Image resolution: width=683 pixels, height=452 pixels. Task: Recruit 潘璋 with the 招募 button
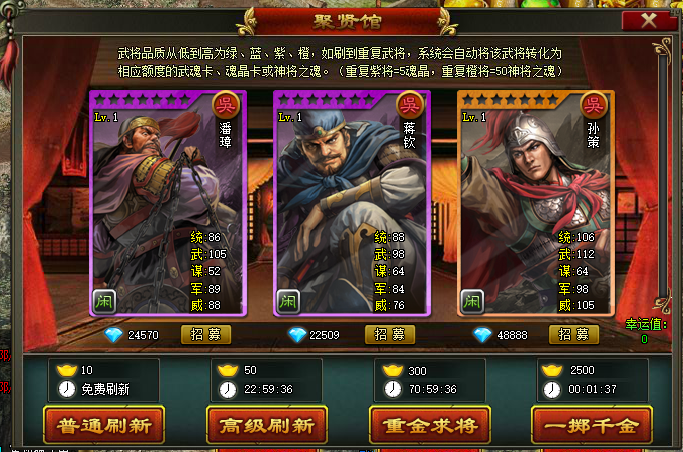point(206,334)
